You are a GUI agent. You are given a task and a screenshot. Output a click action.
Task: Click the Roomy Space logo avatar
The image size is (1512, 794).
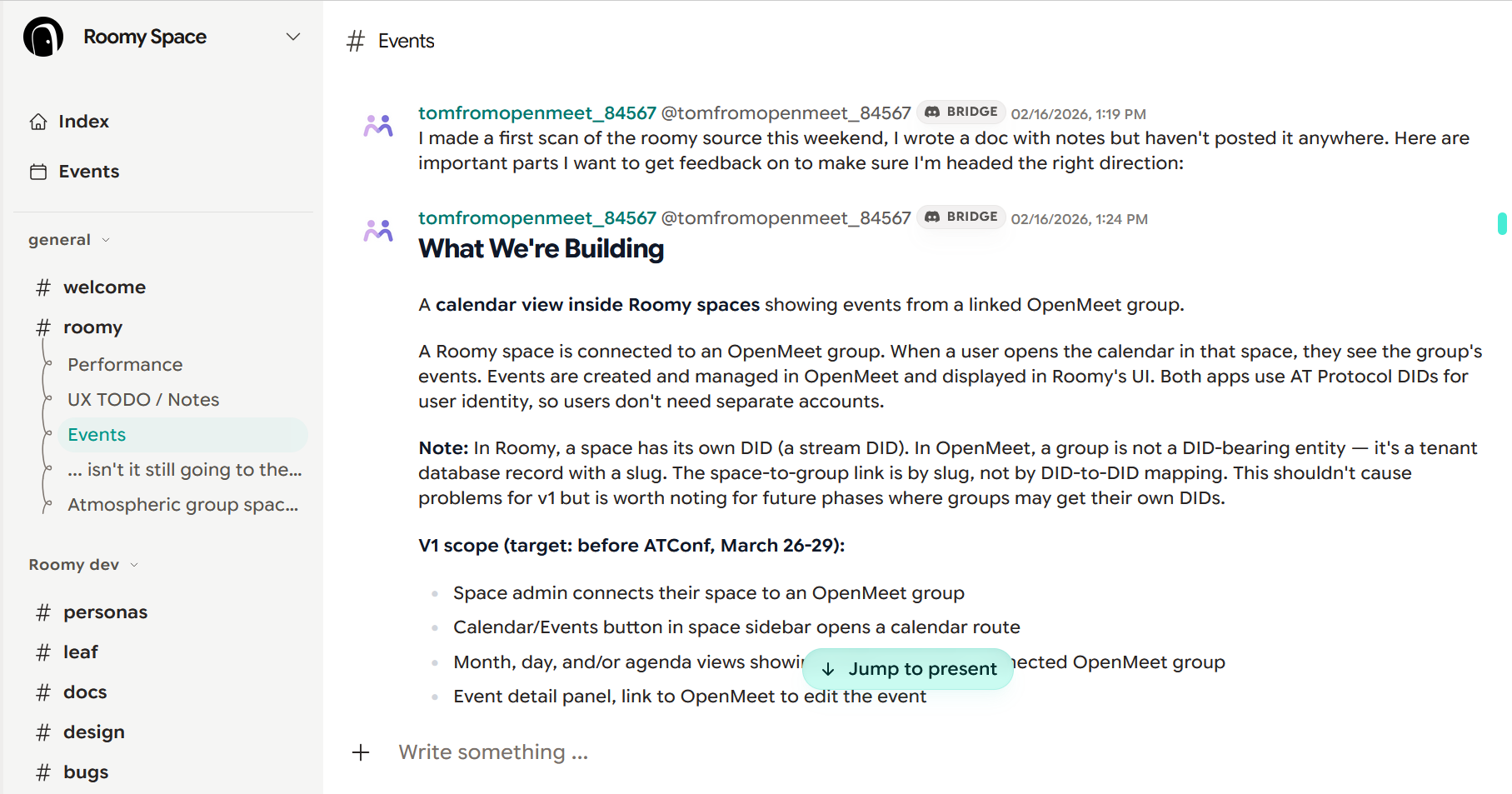tap(43, 37)
